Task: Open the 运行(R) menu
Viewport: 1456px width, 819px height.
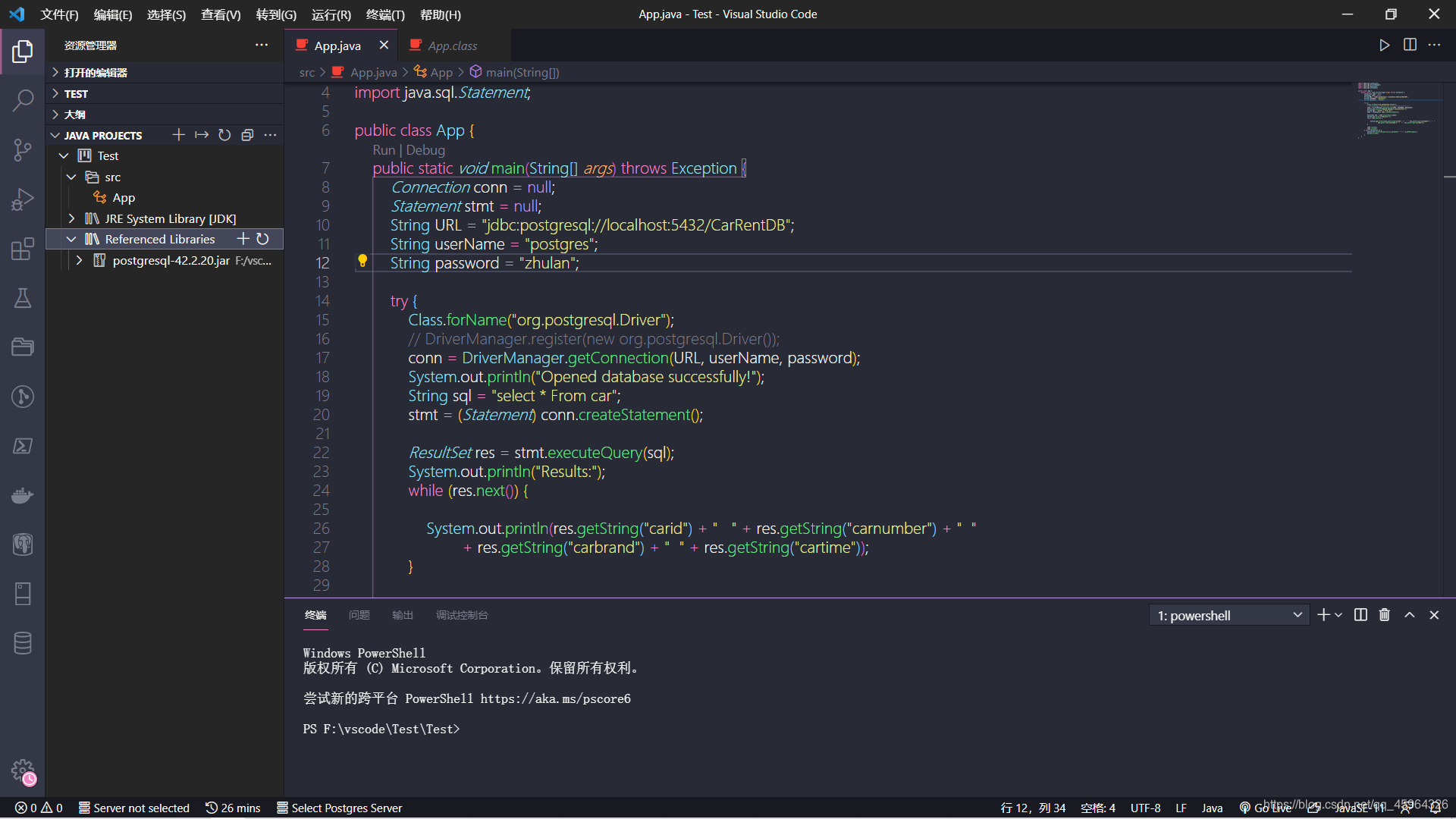Action: pyautogui.click(x=331, y=14)
